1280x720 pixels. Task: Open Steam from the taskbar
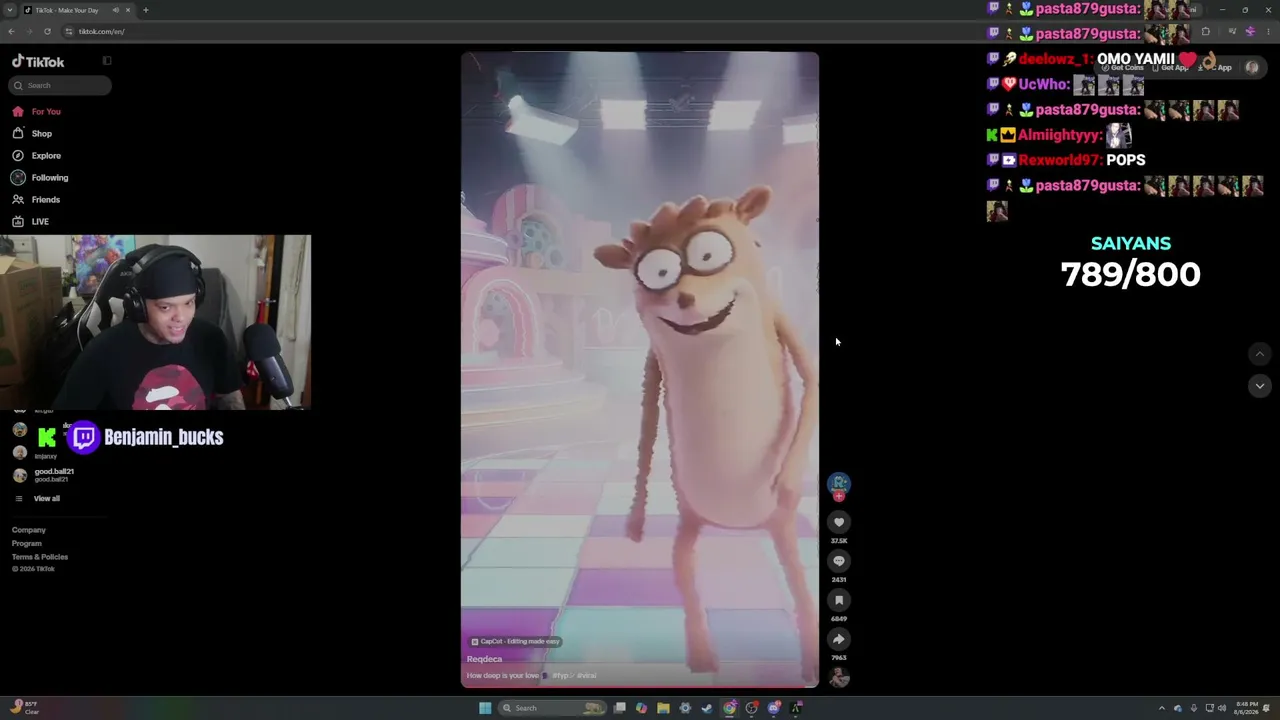707,708
